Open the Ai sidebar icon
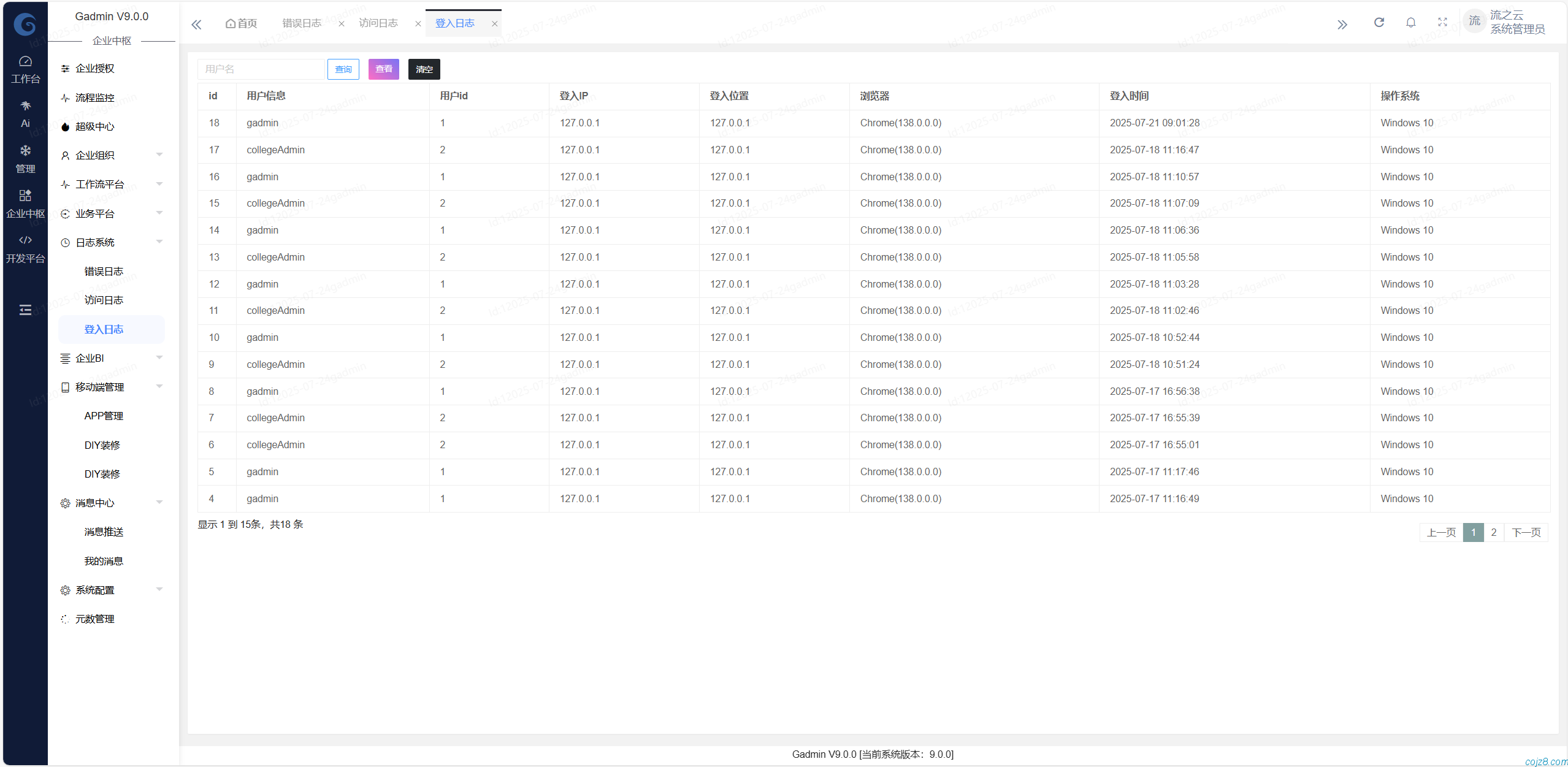The height and width of the screenshot is (767, 1568). click(x=25, y=113)
